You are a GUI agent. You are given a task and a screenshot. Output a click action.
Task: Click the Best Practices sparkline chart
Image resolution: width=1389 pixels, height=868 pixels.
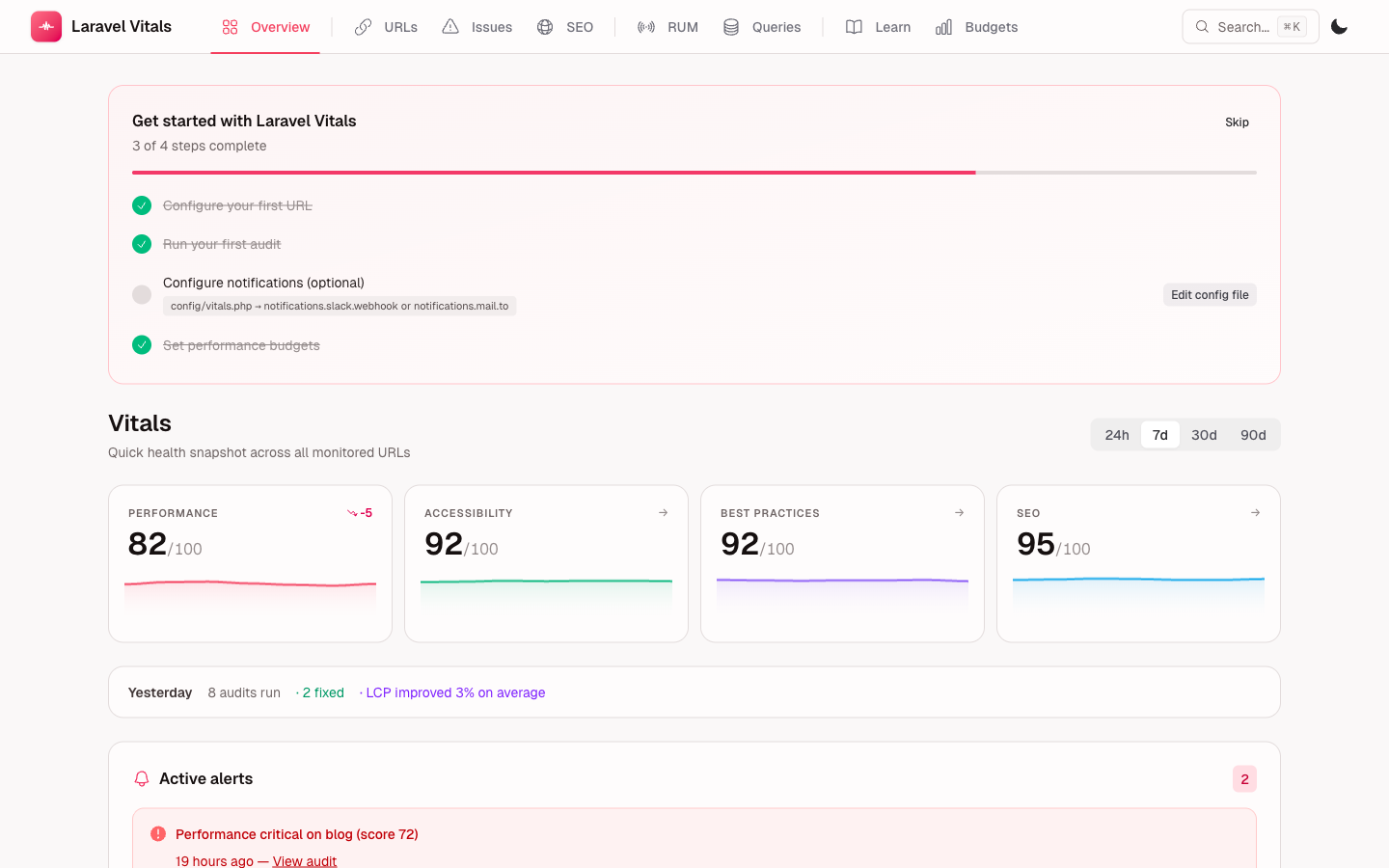[x=842, y=596]
